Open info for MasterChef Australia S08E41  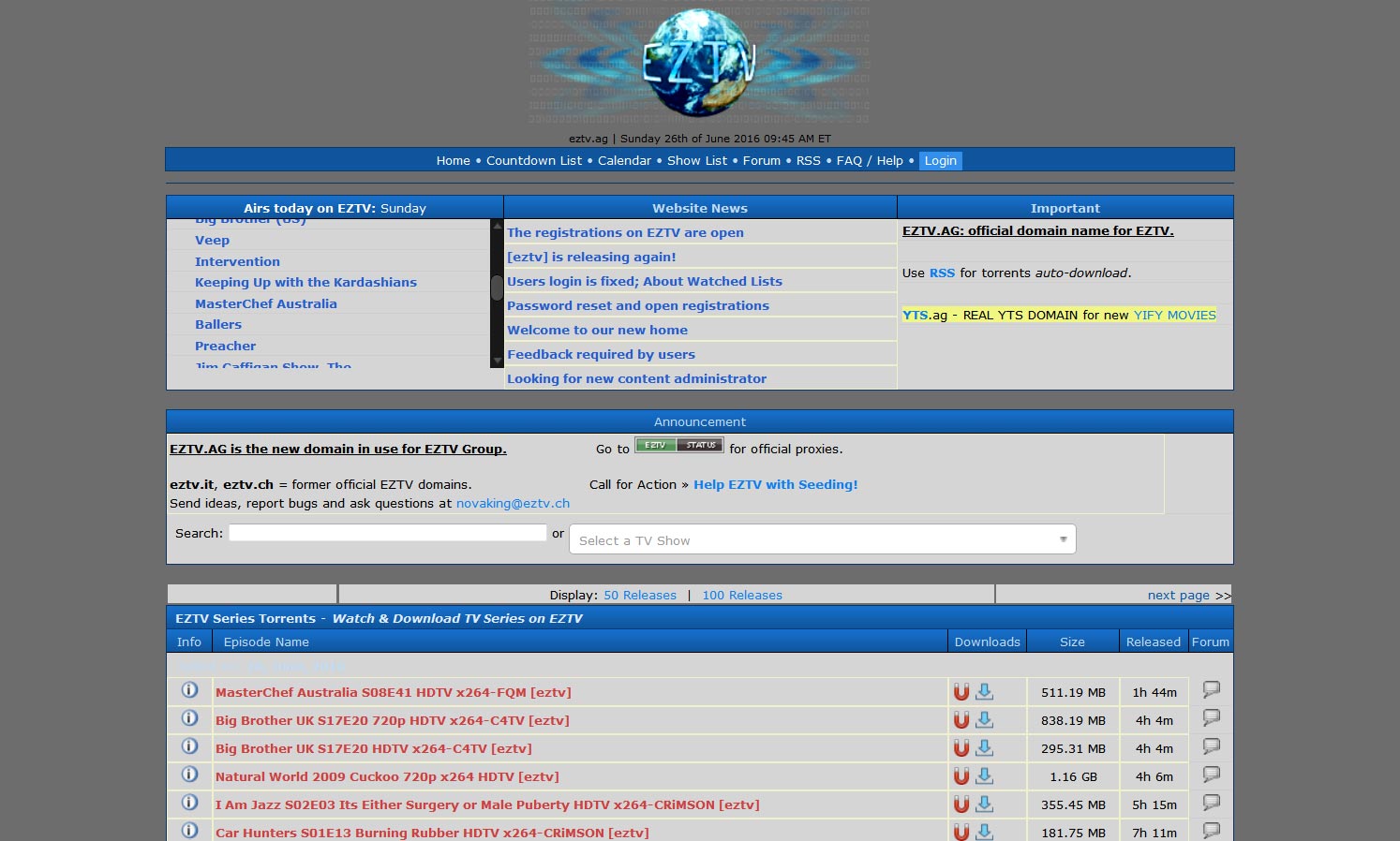coord(189,690)
